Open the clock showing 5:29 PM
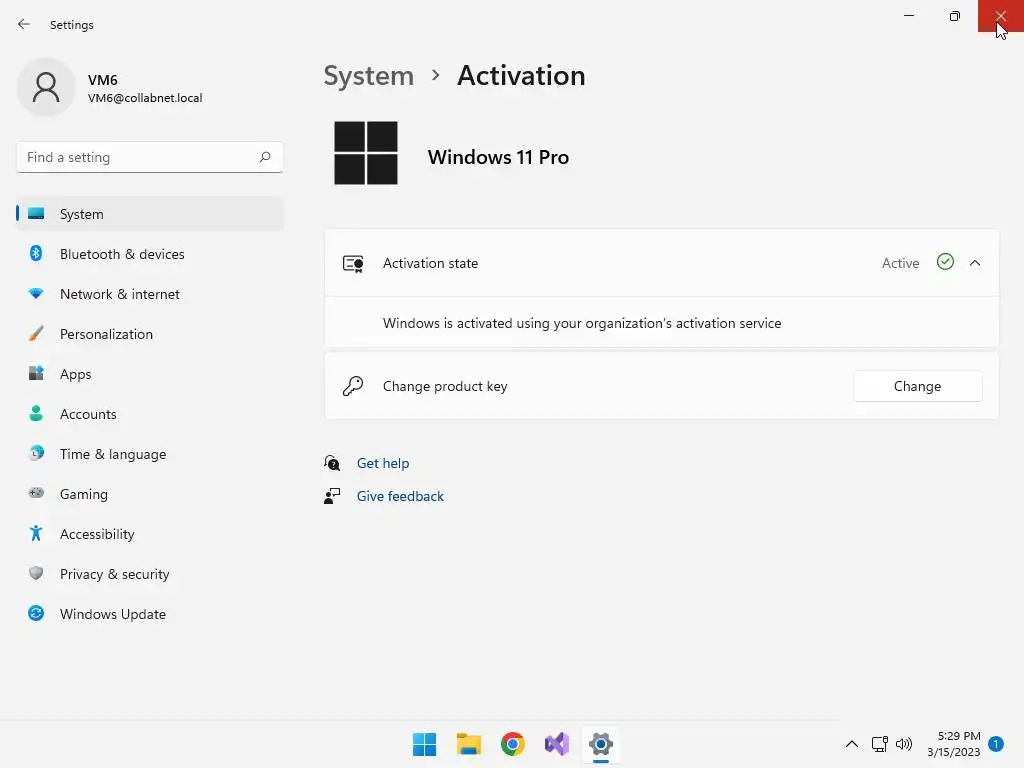 [954, 744]
